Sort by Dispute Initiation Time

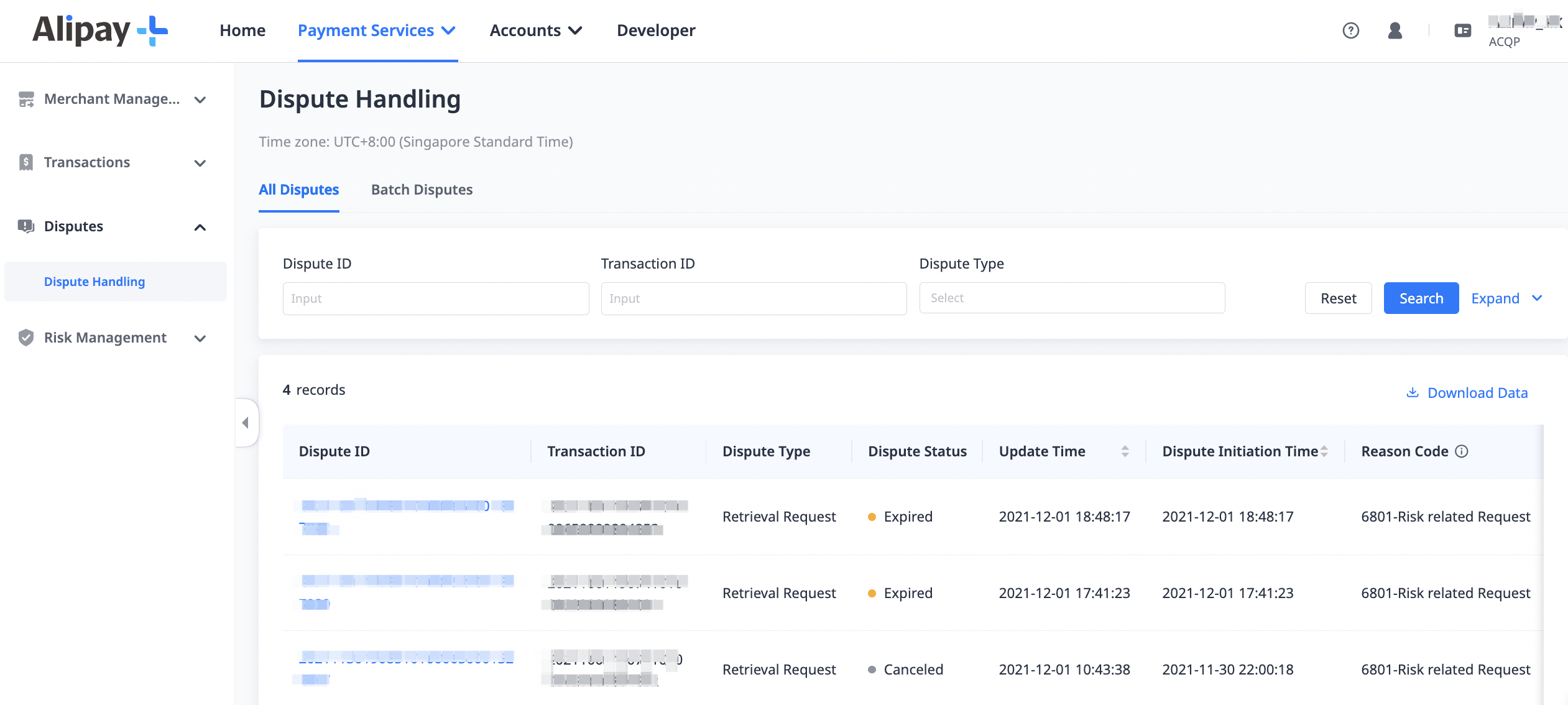click(1323, 451)
